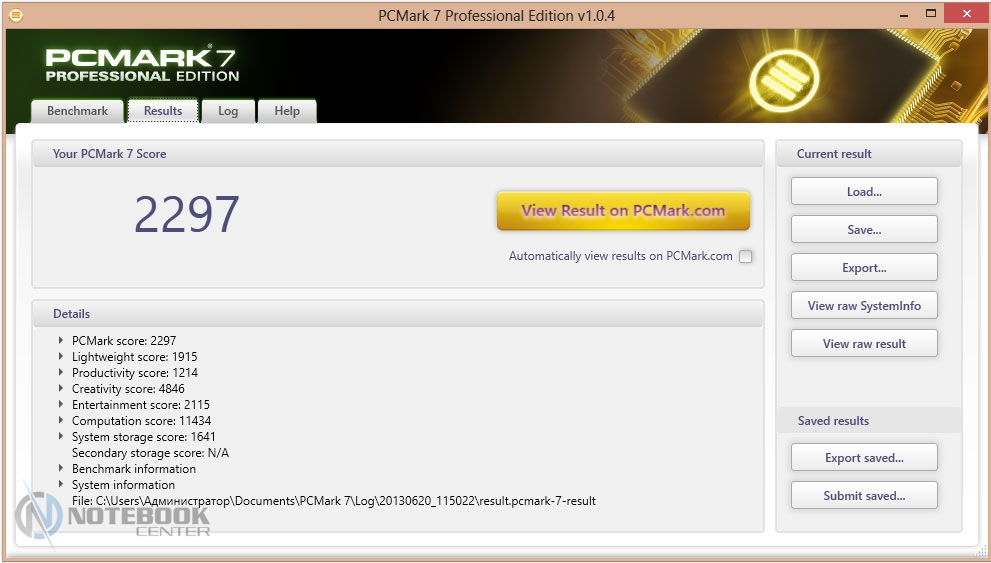Expand the Productivity score entry

(x=62, y=373)
